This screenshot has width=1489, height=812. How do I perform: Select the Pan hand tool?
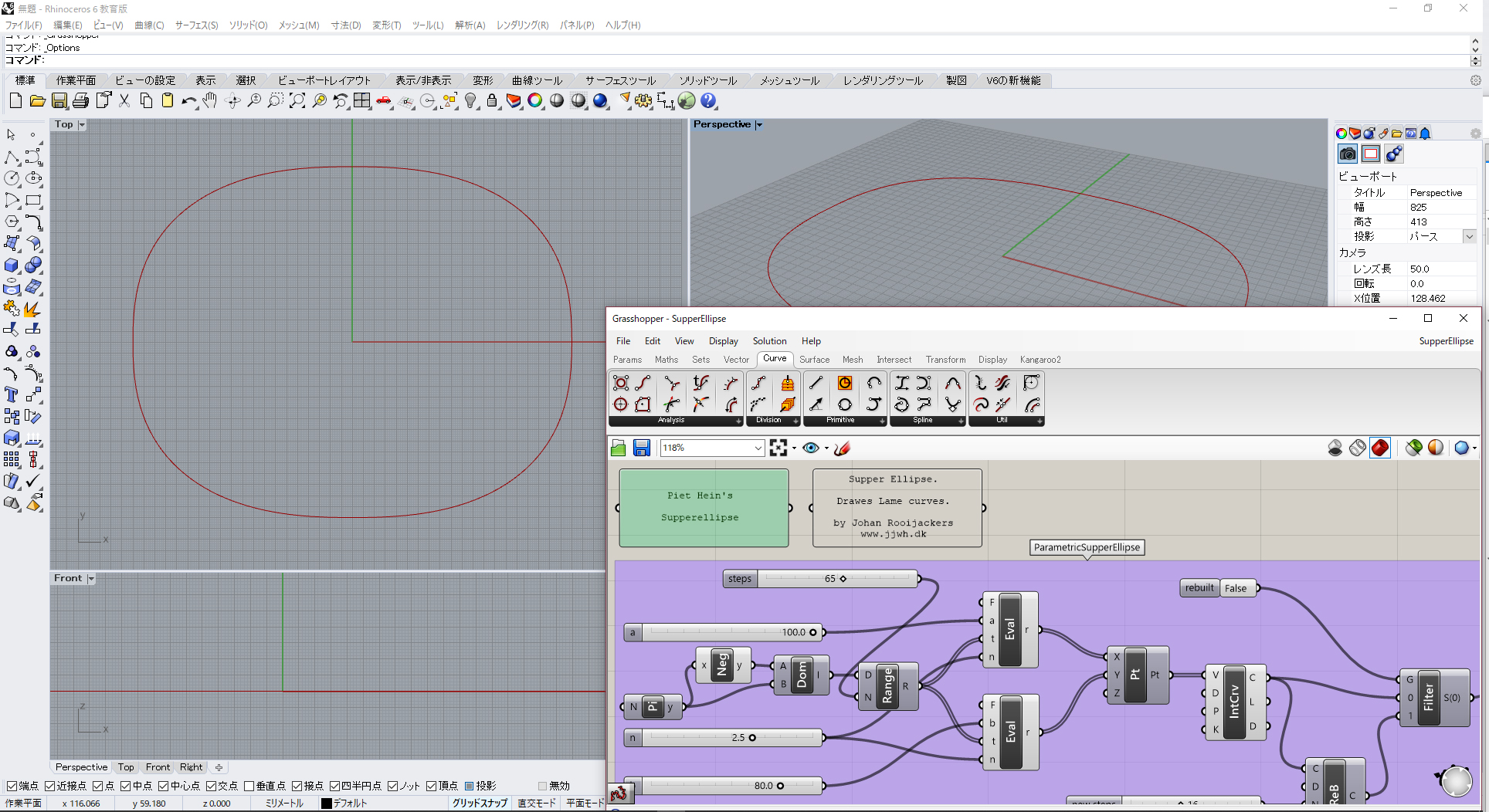210,101
